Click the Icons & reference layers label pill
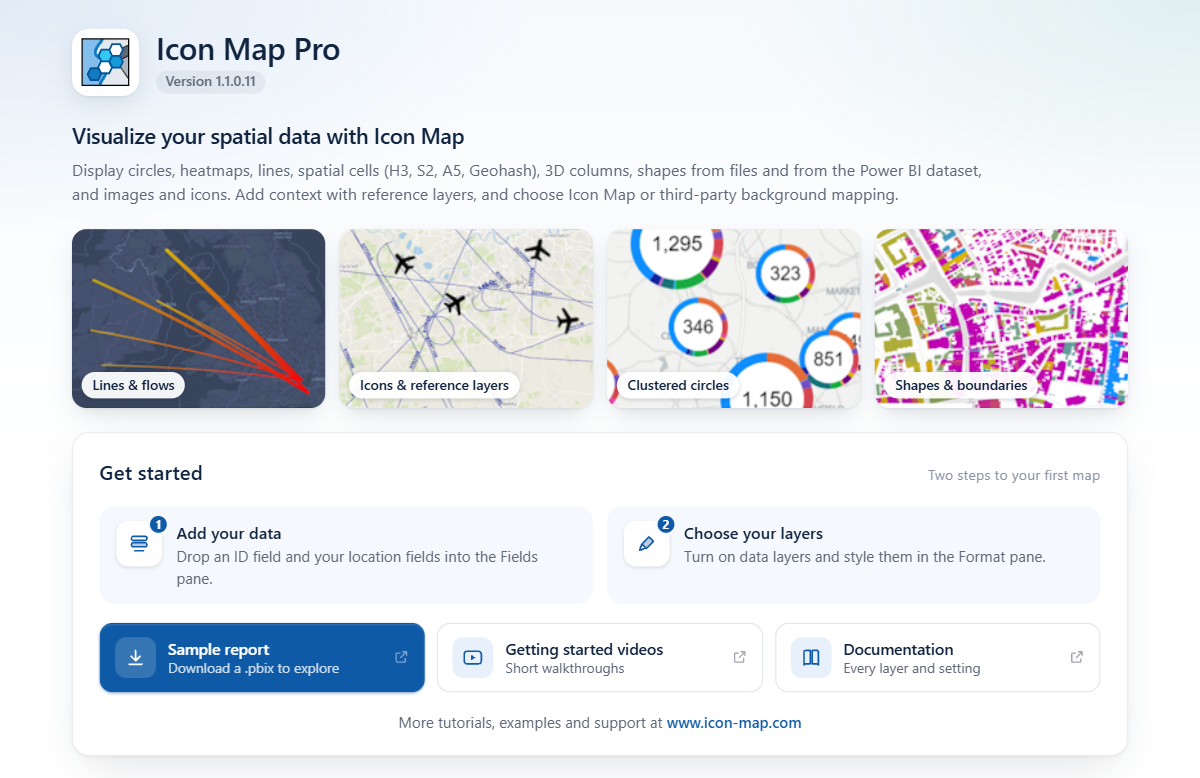 tap(434, 385)
